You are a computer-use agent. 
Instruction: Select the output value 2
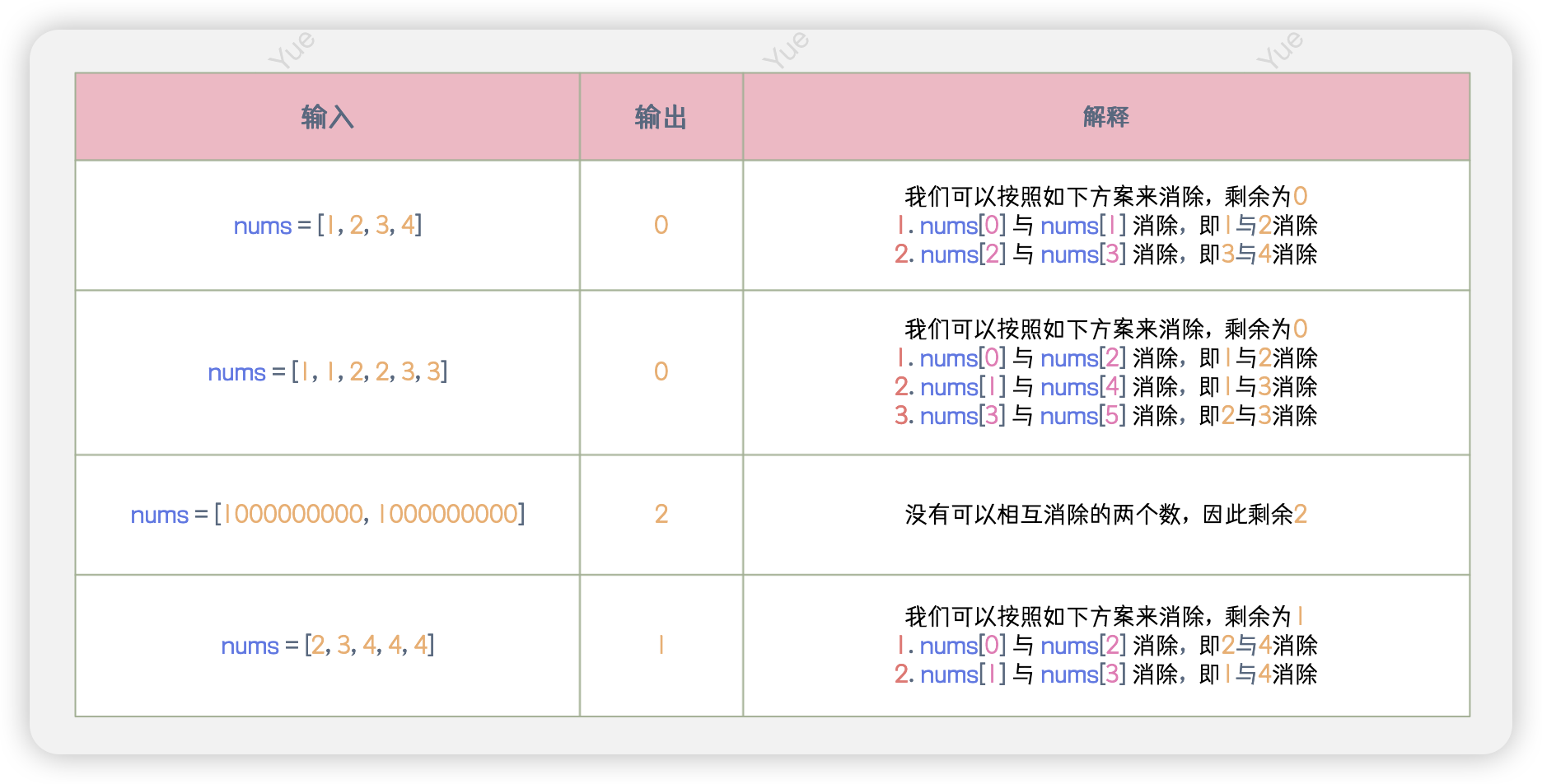coord(661,514)
